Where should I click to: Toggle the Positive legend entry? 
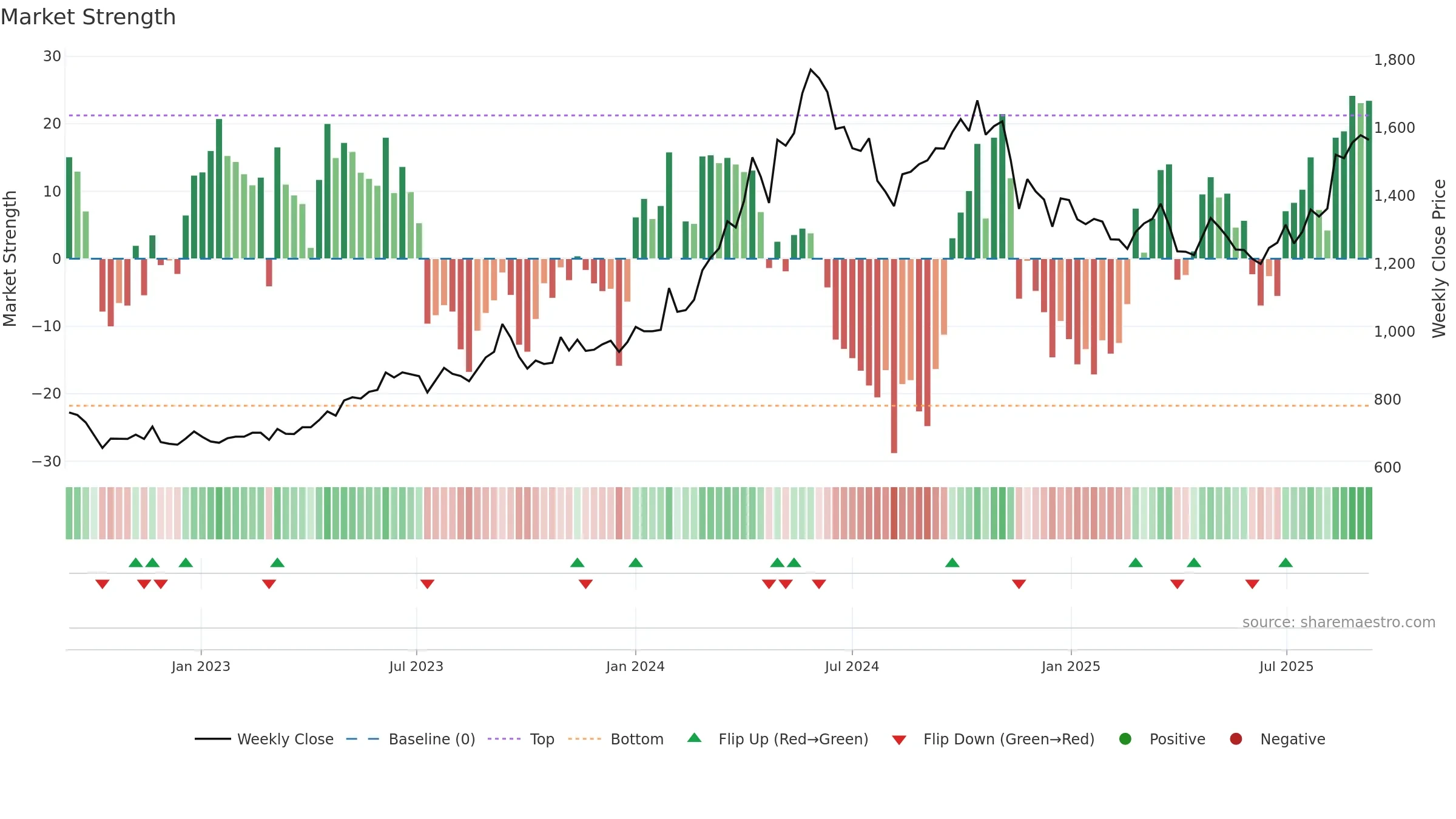(1162, 739)
